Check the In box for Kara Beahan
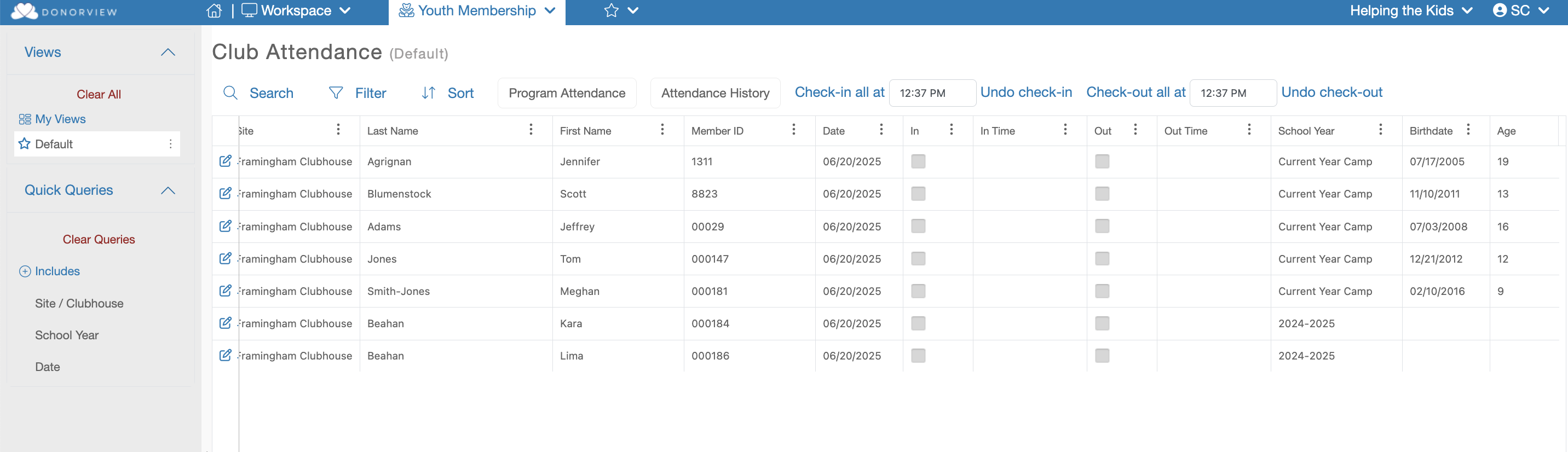1568x452 pixels. 918,323
